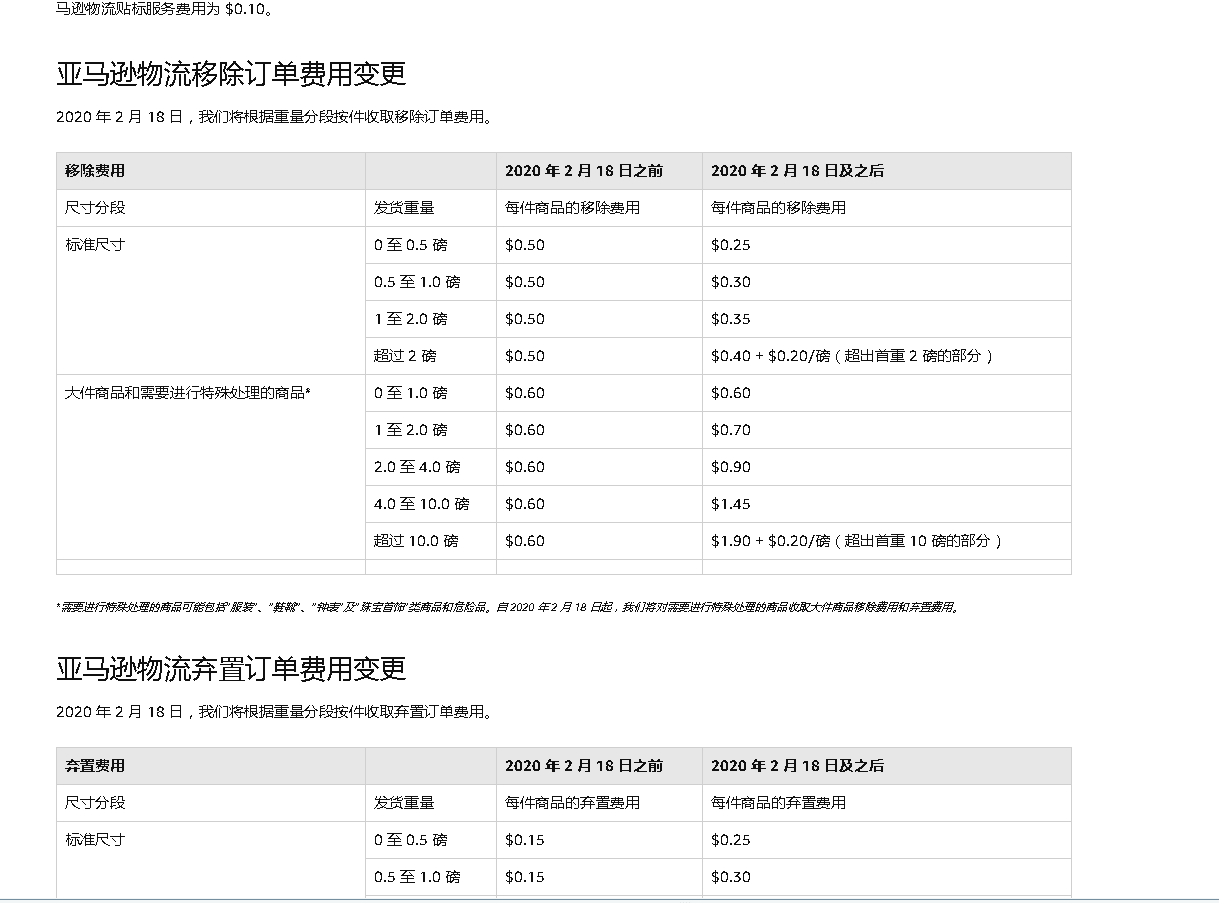Click the $1.45 removal fee cell

point(887,504)
